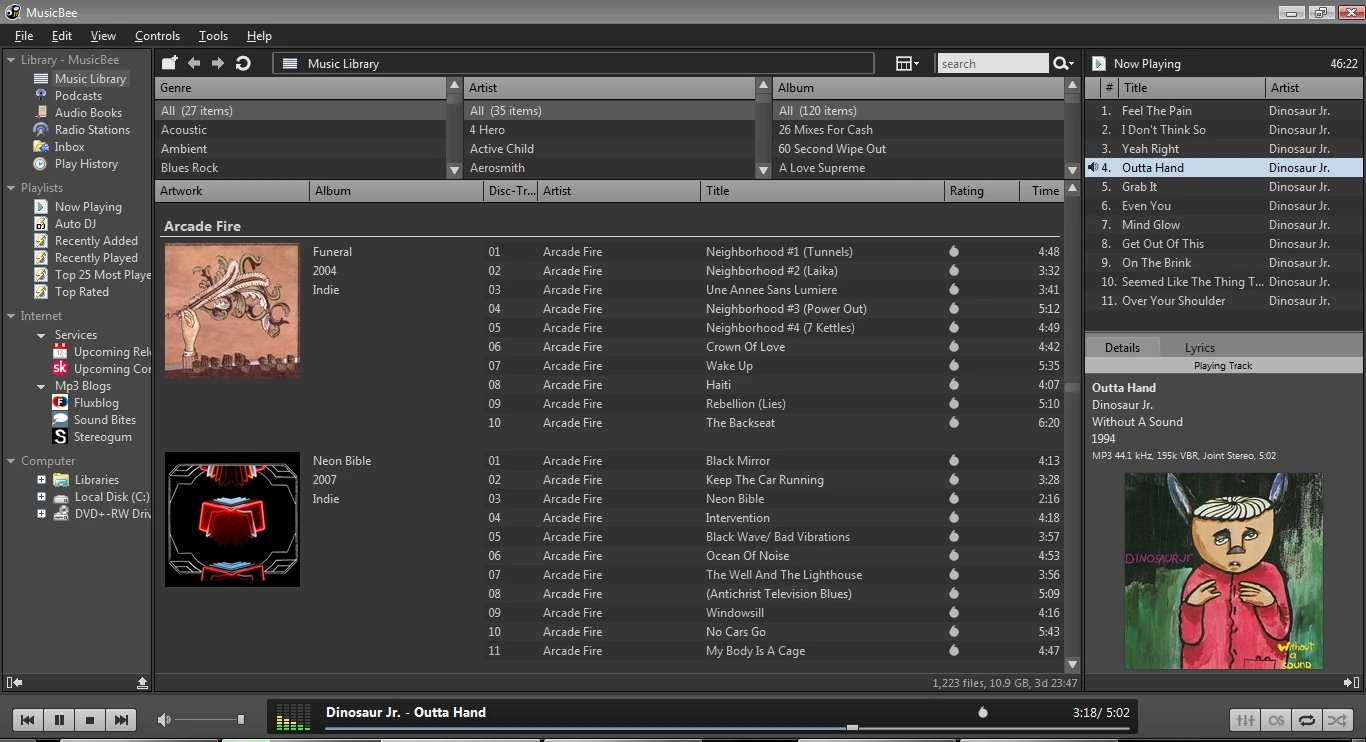Screen dimensions: 1366x742
Task: Switch to the Lyrics tab
Action: [1199, 347]
